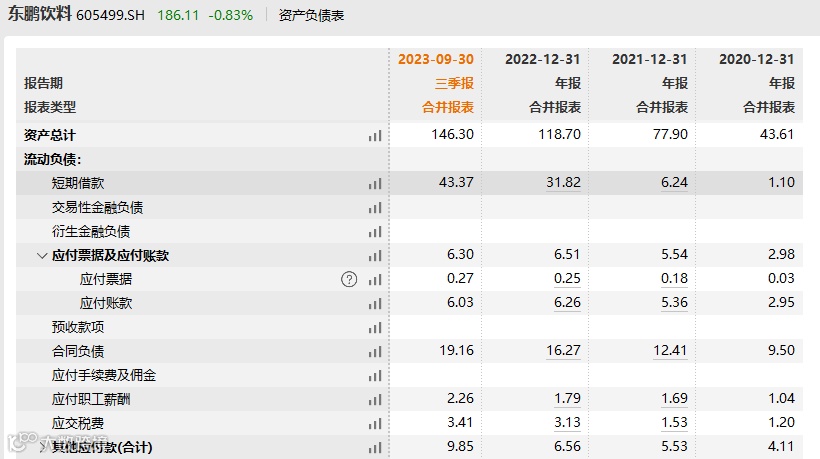This screenshot has width=820, height=459.
Task: Click the 流动负债 section heading
Action: coord(52,159)
